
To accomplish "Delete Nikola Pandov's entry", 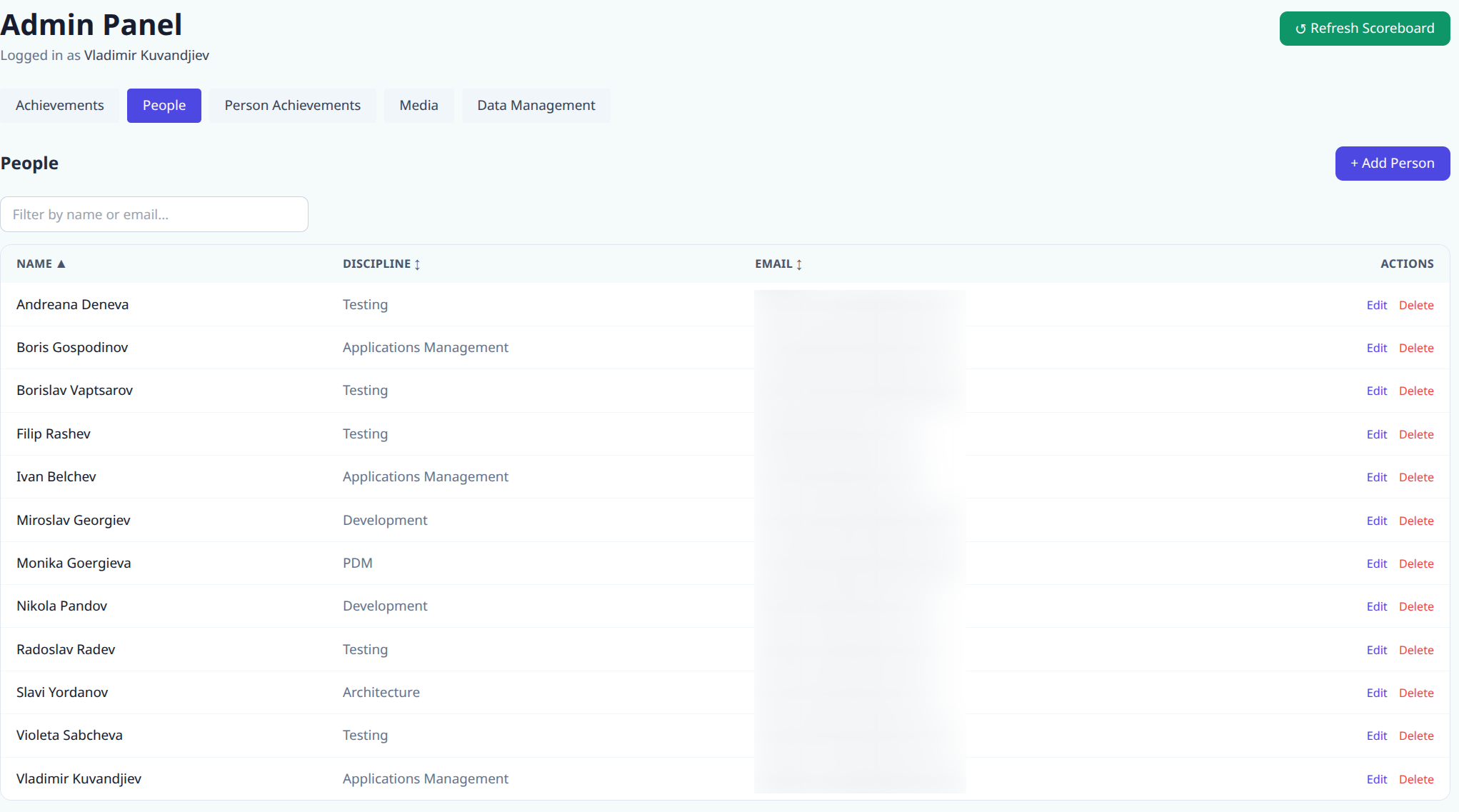I will click(x=1415, y=606).
